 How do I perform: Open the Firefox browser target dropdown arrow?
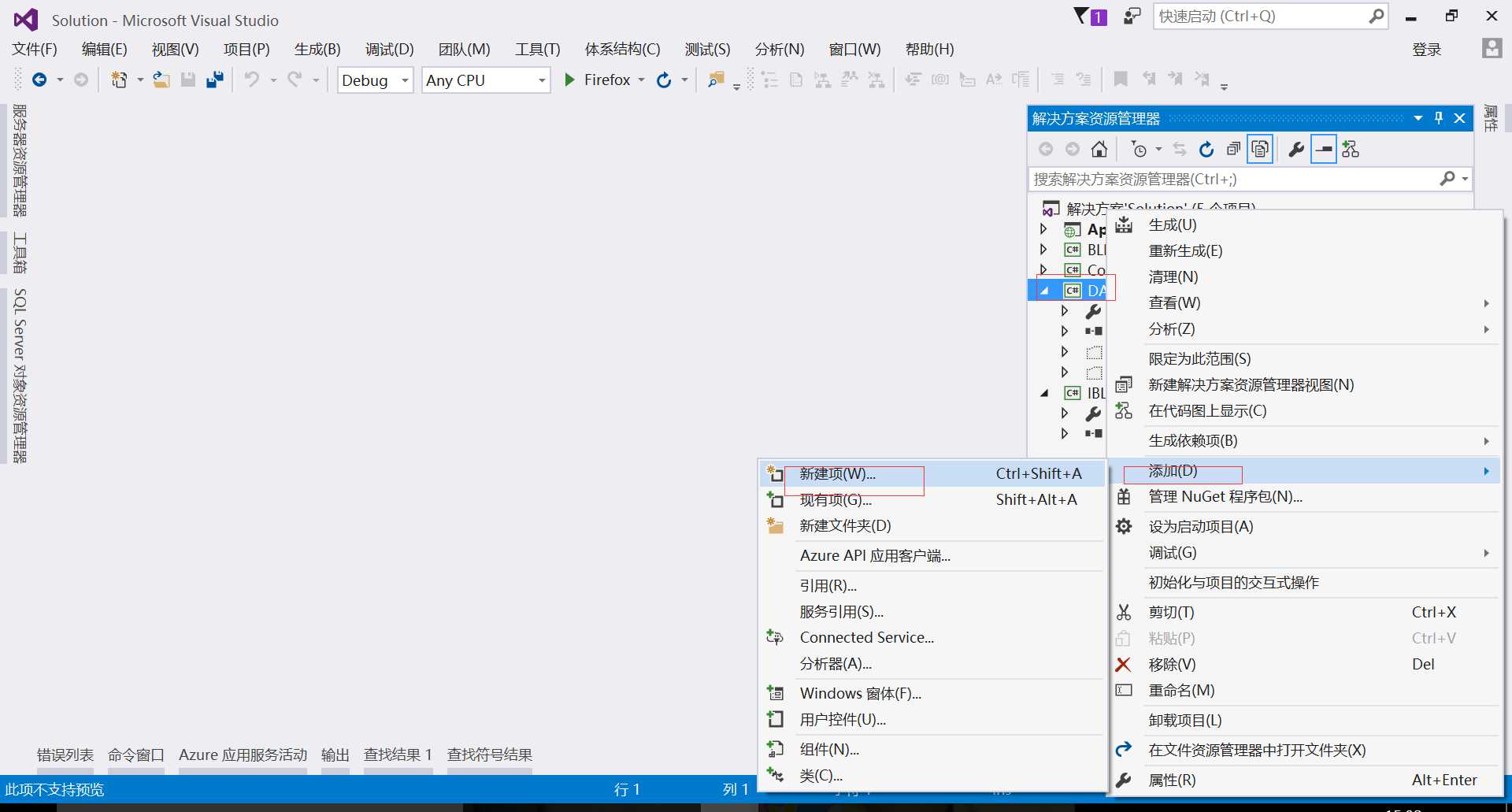(x=641, y=80)
